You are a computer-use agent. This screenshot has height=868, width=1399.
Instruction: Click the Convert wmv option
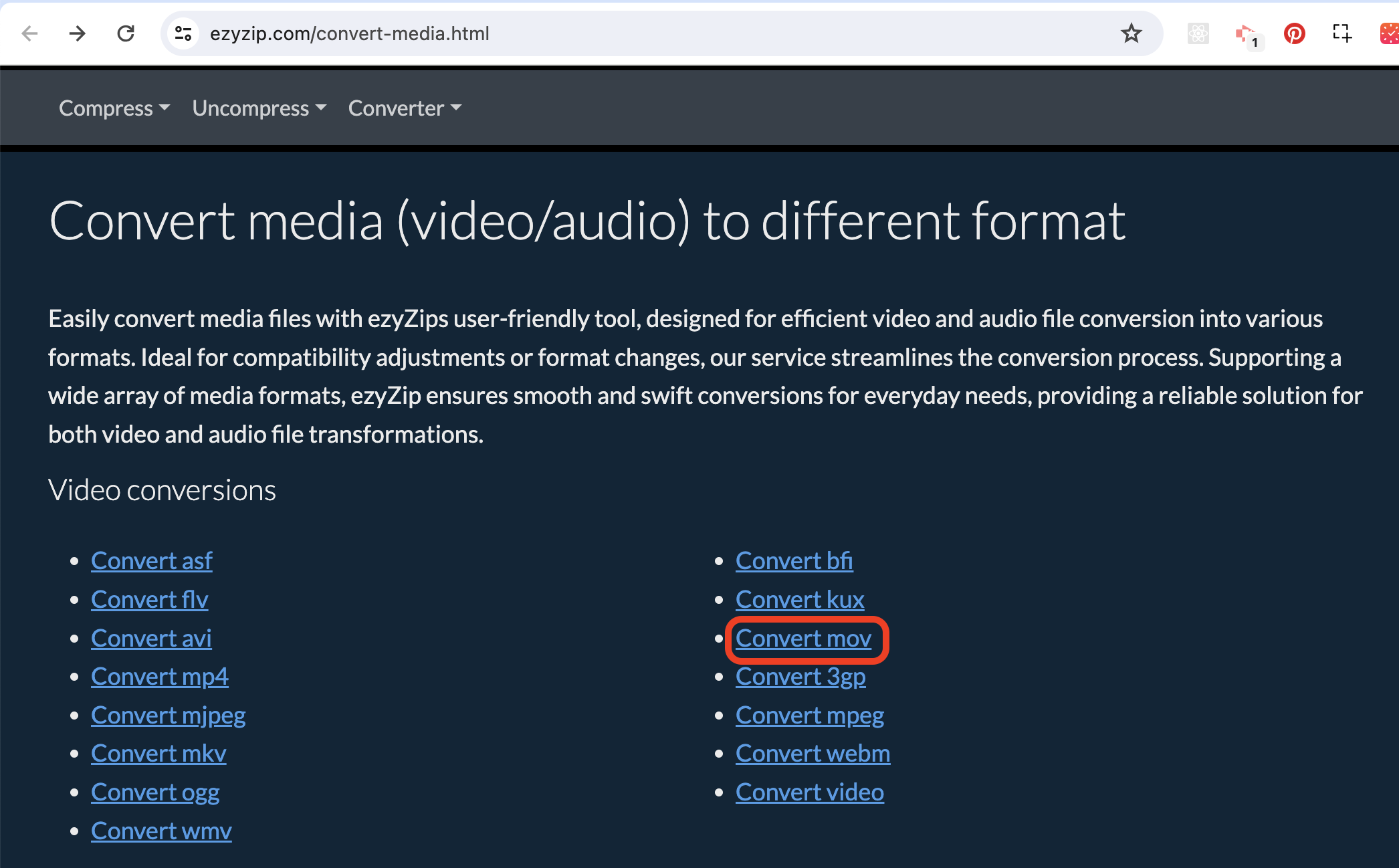click(160, 830)
